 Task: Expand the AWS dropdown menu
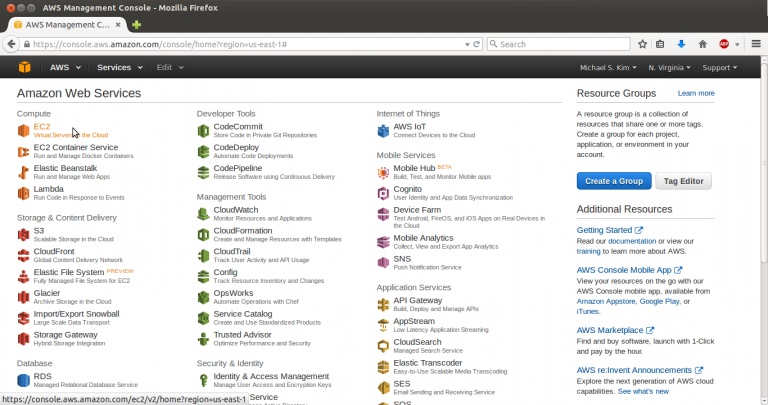point(65,68)
